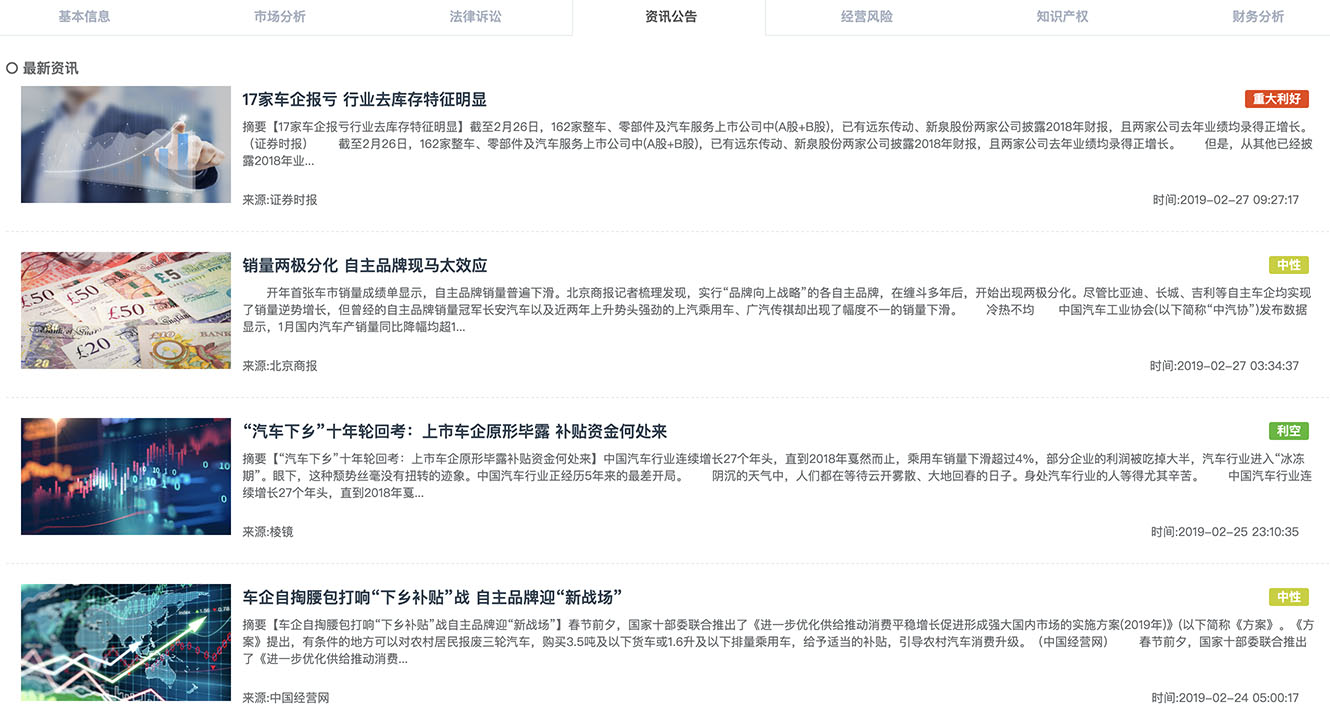The image size is (1330, 706).
Task: Click the businessman chart thumbnail image
Action: [126, 144]
